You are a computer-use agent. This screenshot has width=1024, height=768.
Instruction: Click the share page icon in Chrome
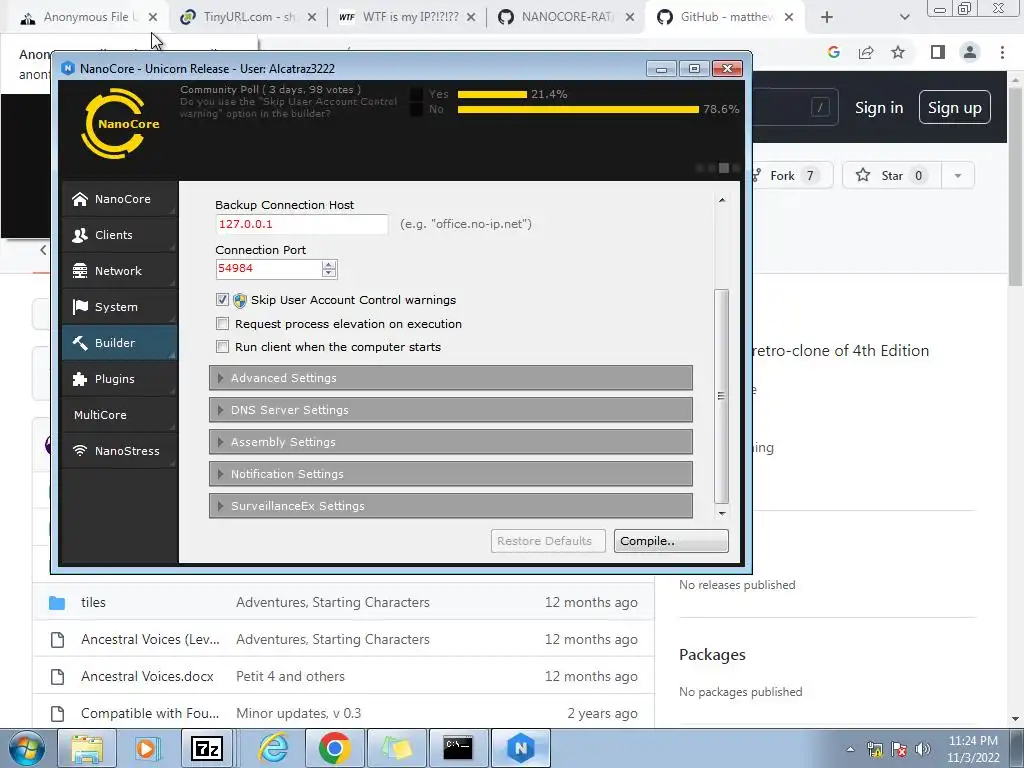pyautogui.click(x=866, y=52)
